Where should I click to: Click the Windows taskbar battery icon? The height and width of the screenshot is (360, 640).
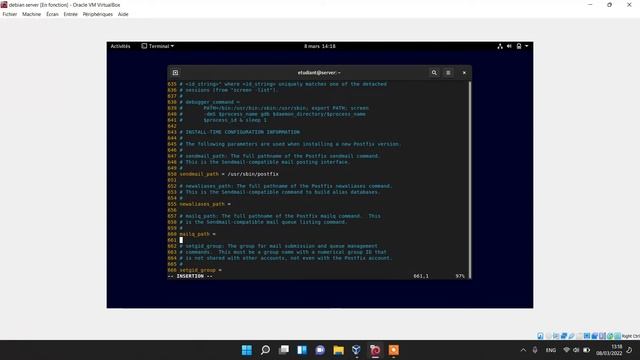(x=587, y=350)
